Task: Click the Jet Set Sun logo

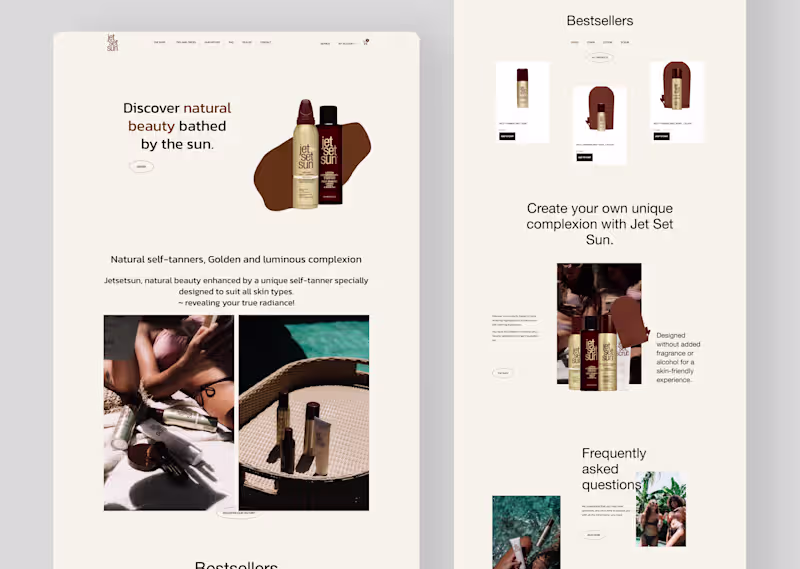Action: point(112,42)
